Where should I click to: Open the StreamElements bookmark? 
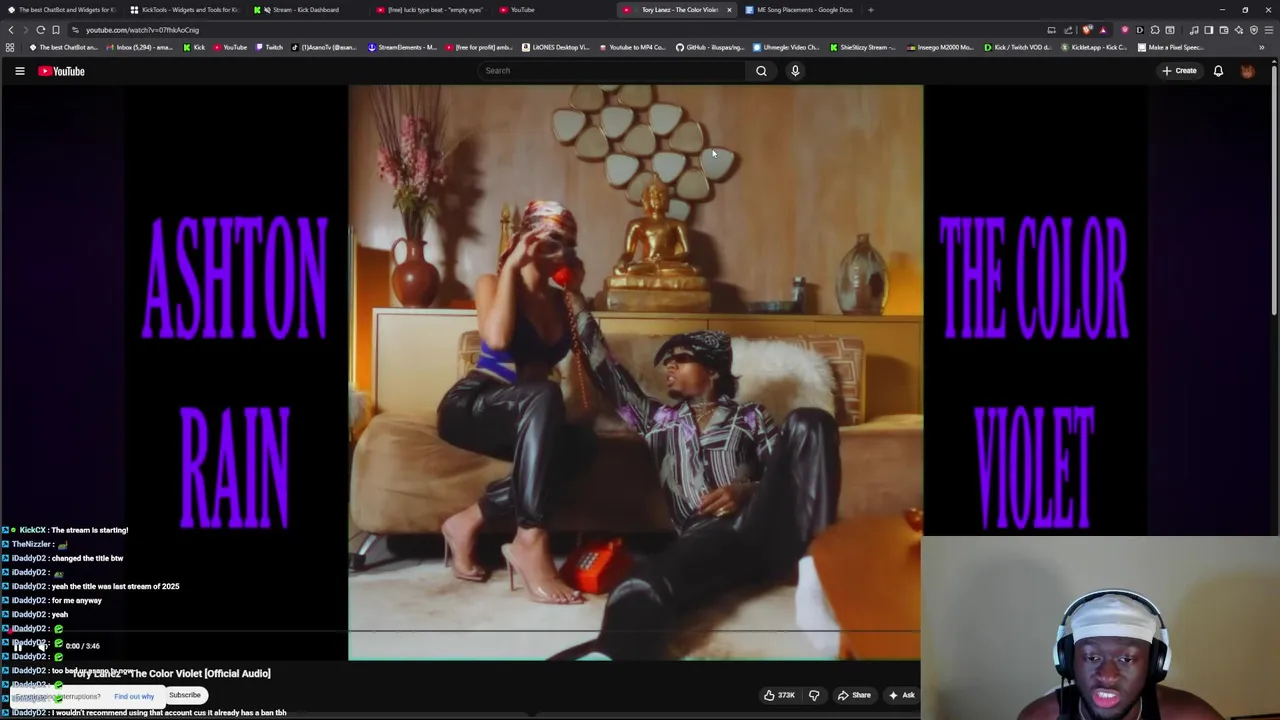(403, 47)
